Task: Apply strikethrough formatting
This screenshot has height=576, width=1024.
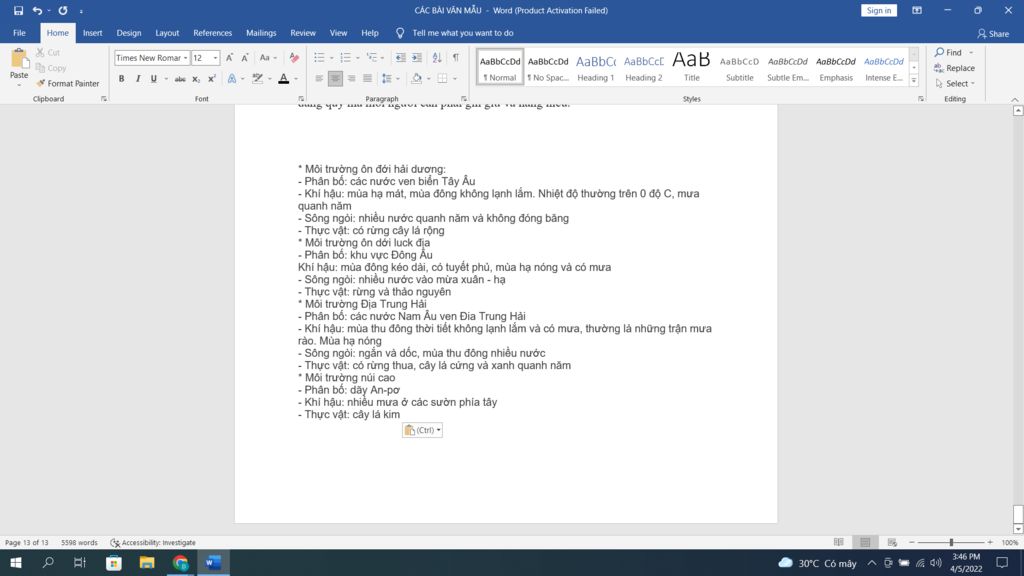Action: coord(180,79)
